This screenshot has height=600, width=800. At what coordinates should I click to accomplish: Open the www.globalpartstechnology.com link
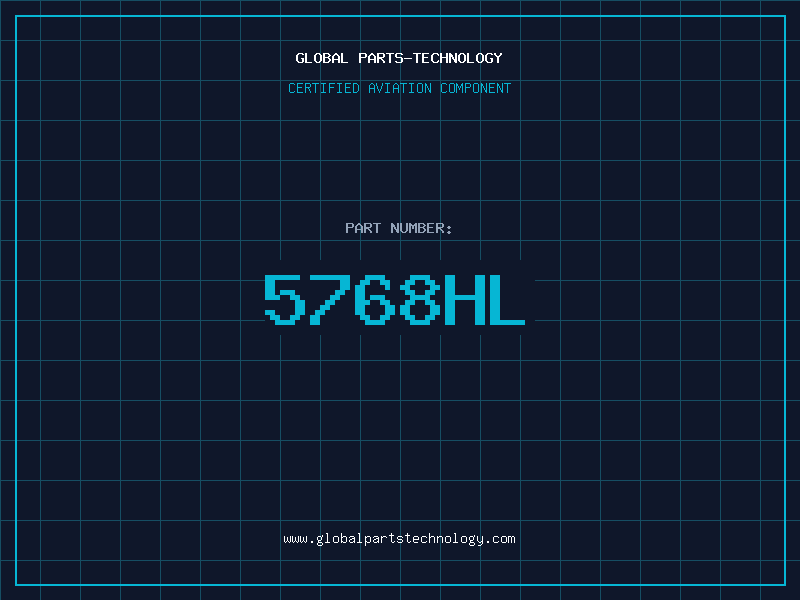point(399,539)
